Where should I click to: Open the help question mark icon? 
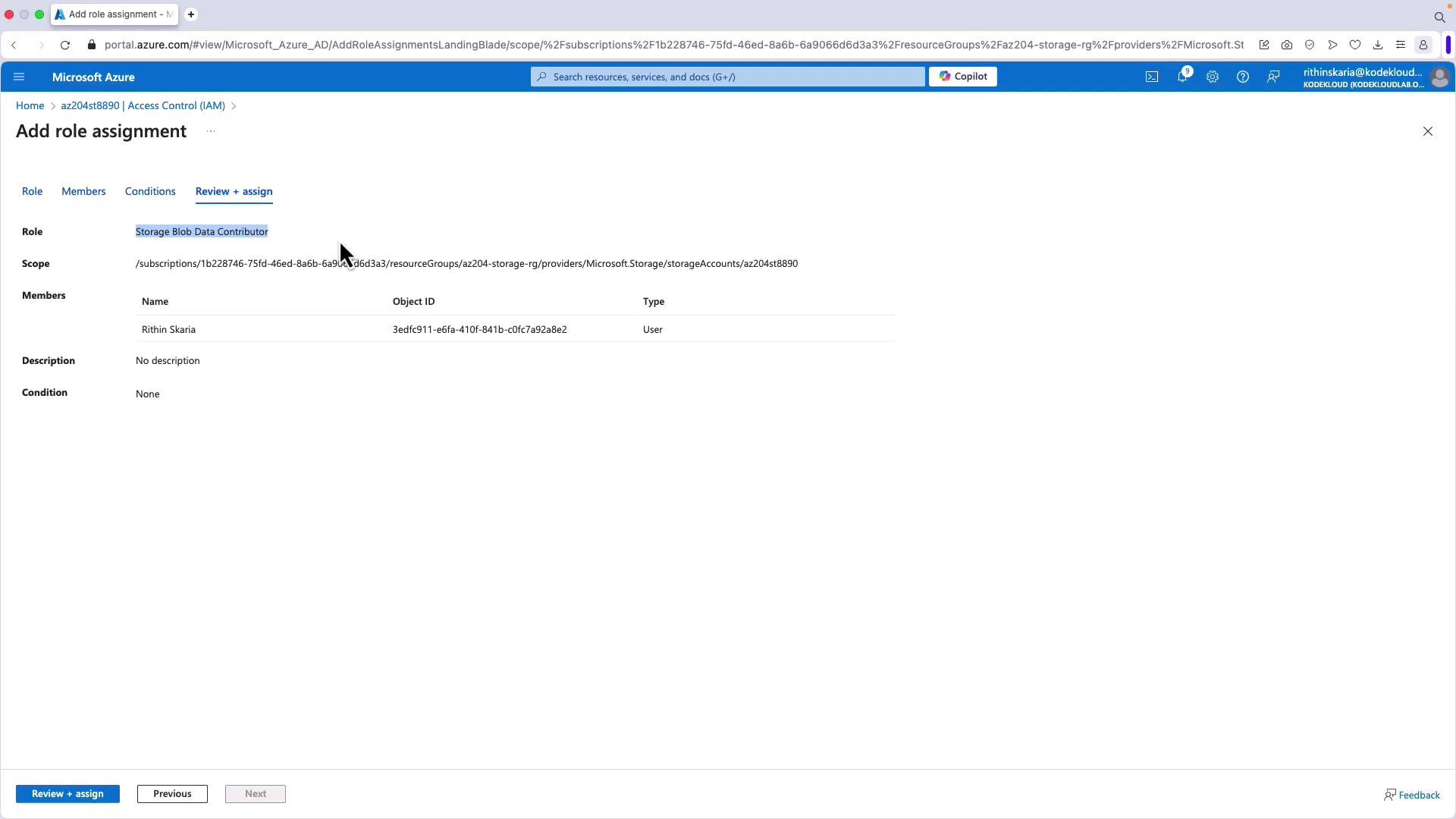1243,77
